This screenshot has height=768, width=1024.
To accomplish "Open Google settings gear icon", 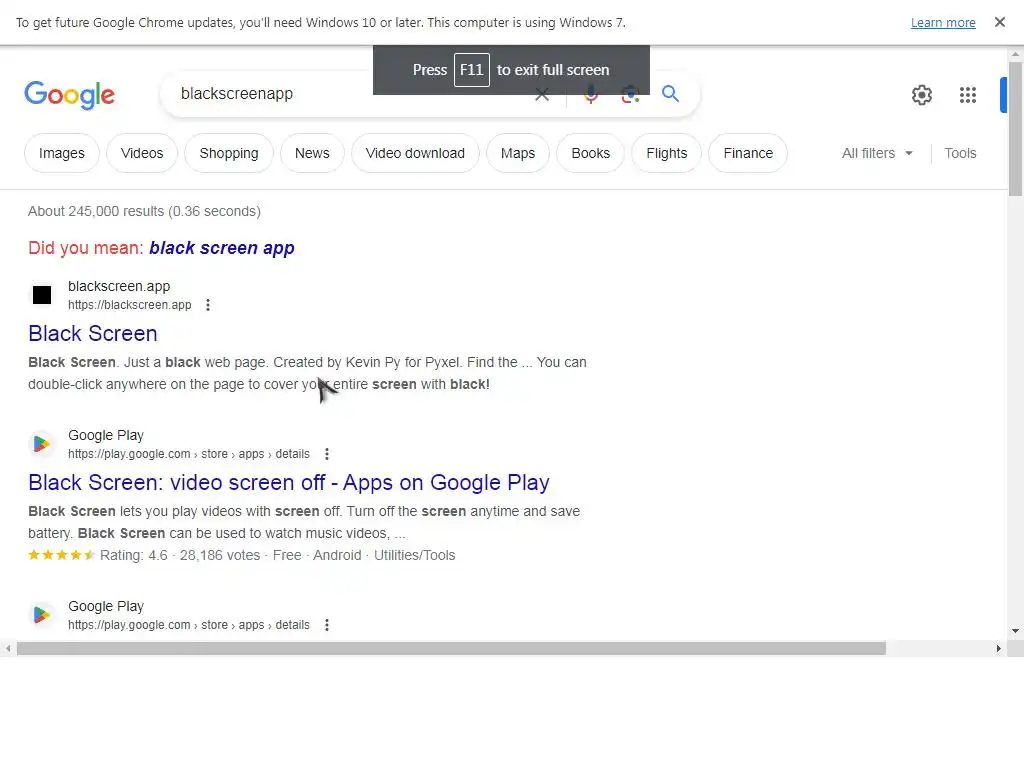I will 921,95.
